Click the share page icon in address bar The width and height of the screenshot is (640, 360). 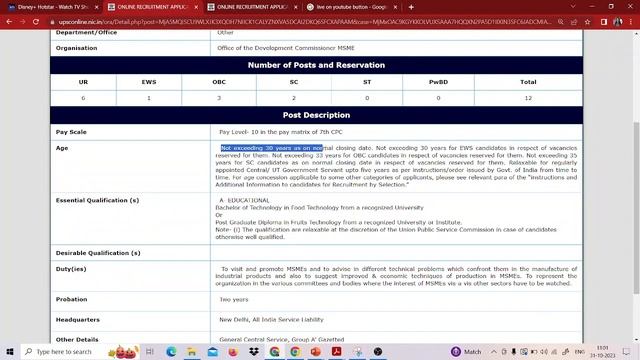click(574, 22)
